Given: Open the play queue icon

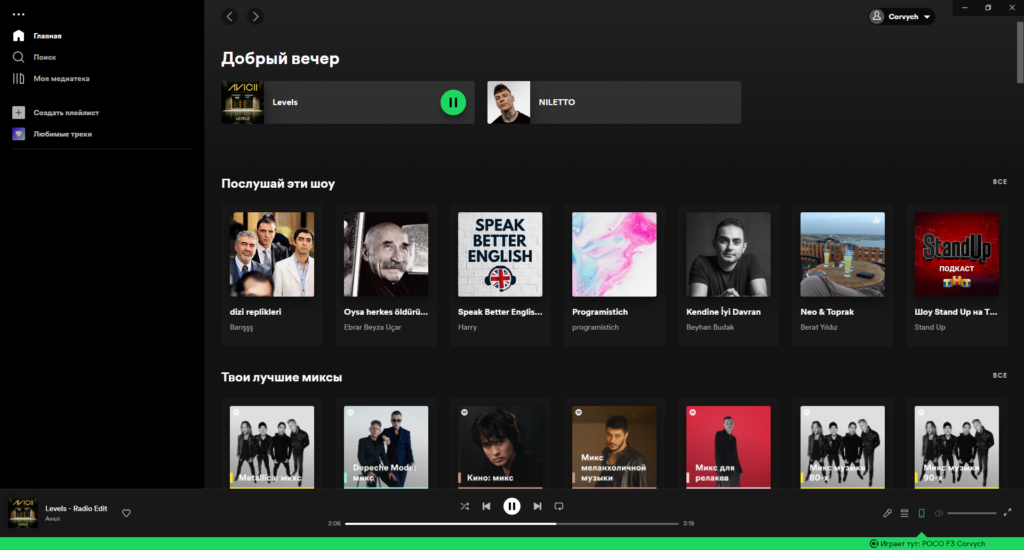Looking at the screenshot, I should point(904,513).
